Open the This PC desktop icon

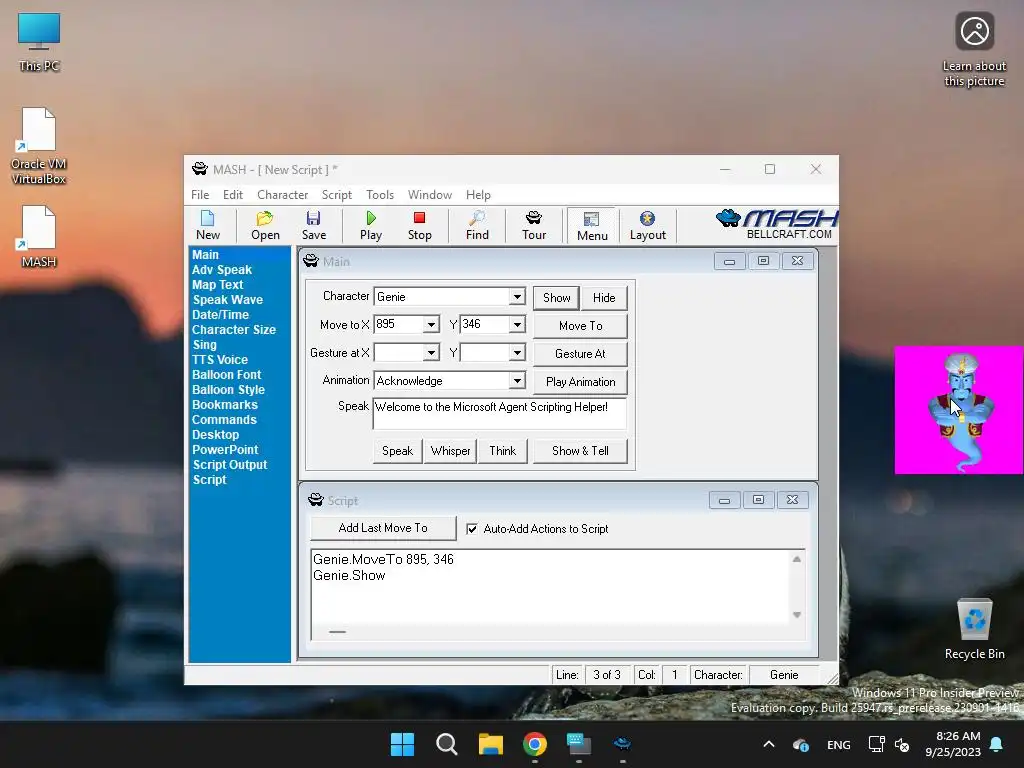[39, 42]
